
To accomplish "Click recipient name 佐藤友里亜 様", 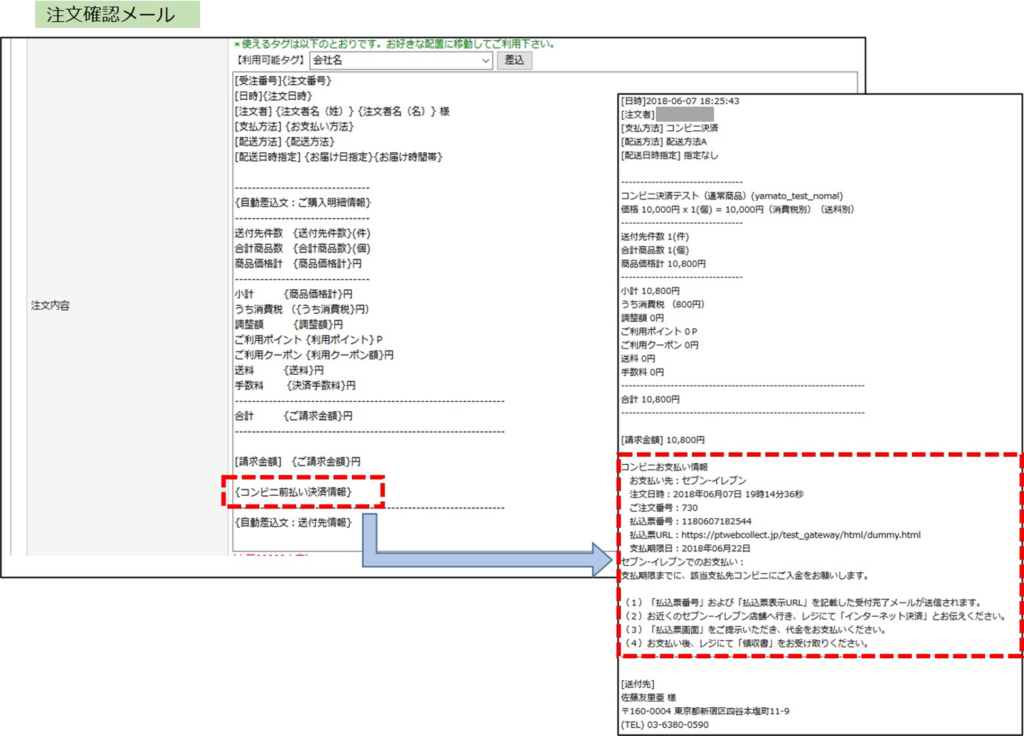I will tap(648, 698).
